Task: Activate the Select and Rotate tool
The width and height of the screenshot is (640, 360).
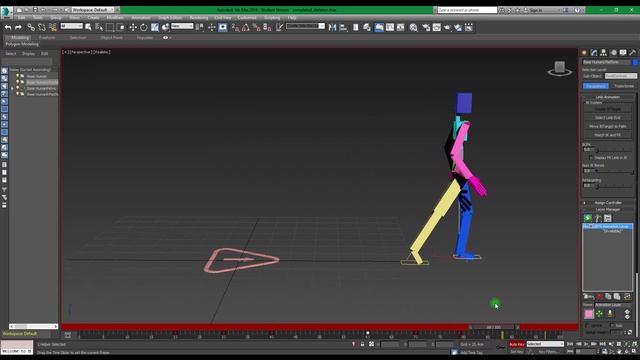Action: (x=144, y=27)
